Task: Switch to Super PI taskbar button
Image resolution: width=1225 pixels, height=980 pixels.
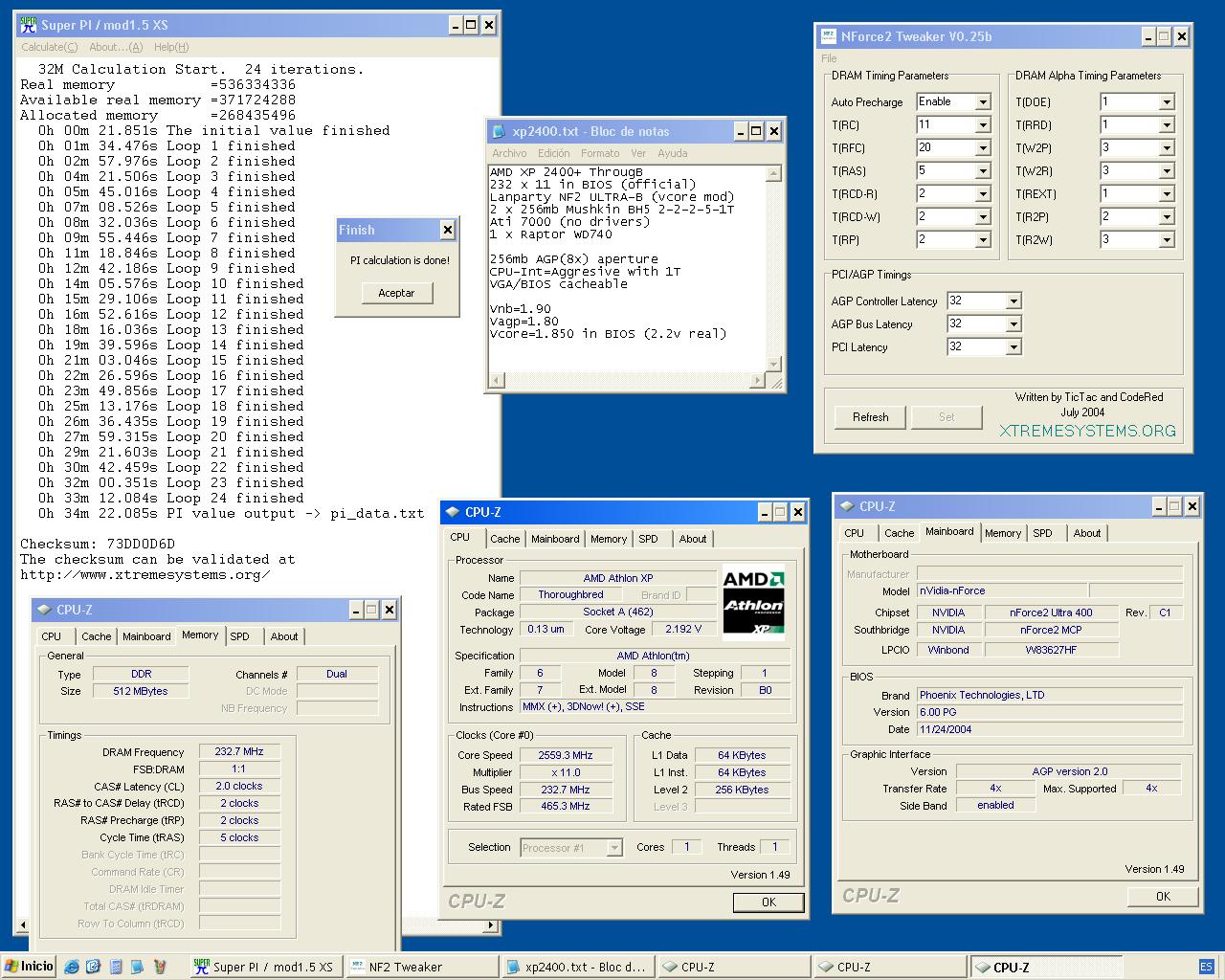Action: (264, 967)
